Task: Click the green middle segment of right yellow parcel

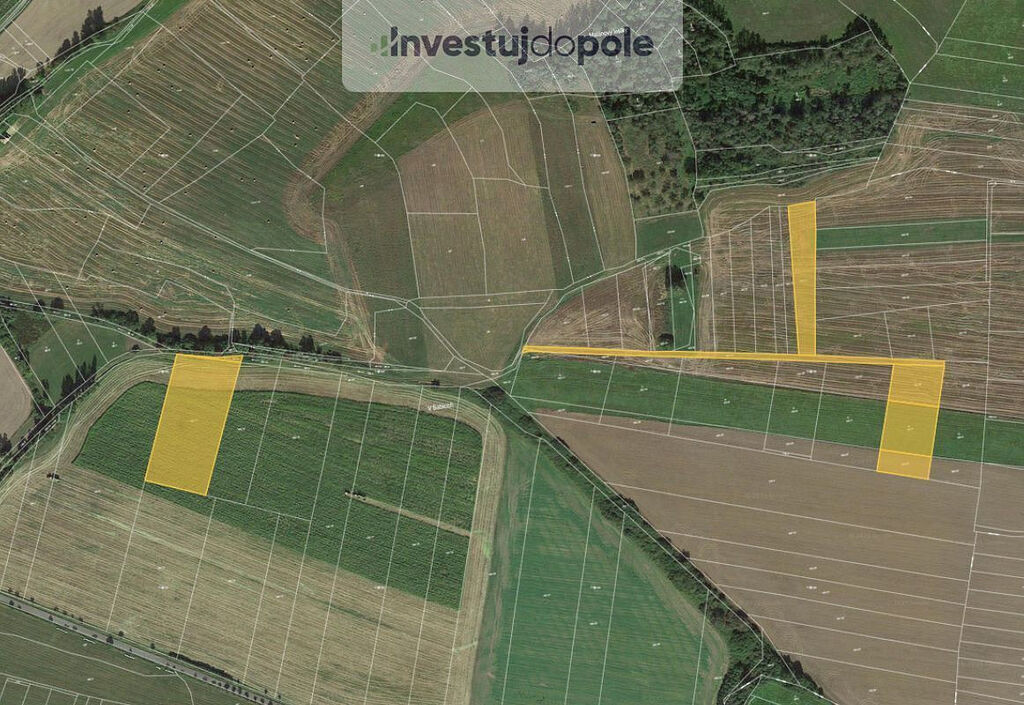Action: (x=912, y=428)
